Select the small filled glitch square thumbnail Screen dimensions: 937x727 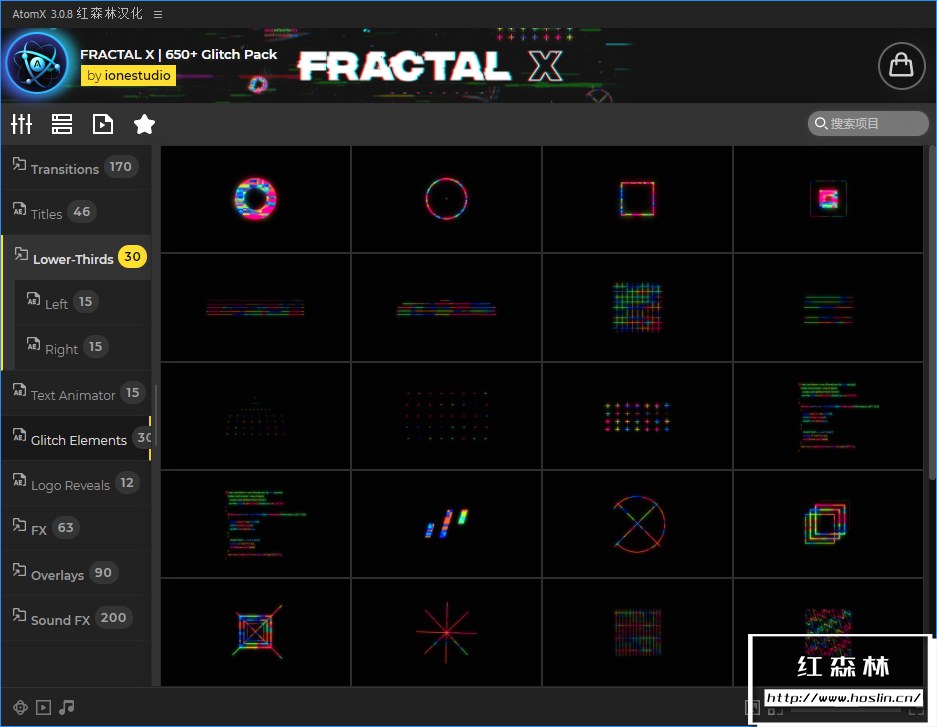828,199
